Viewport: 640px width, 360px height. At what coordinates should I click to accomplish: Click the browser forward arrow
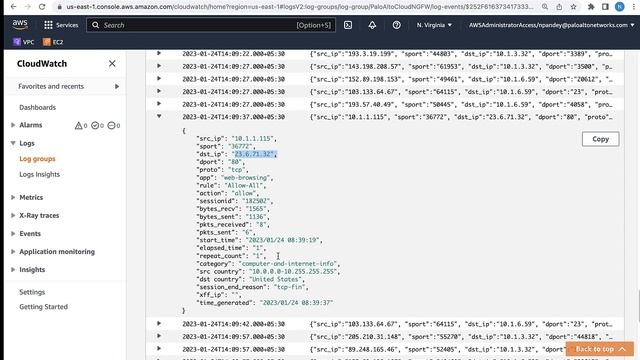tap(27, 7)
